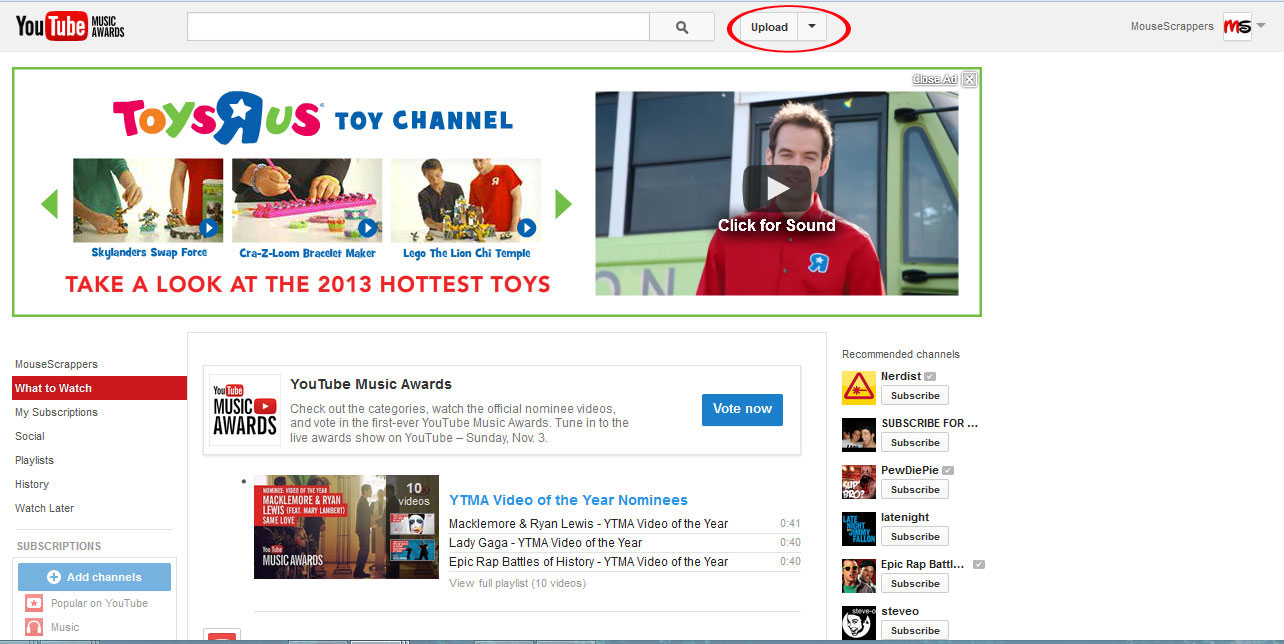Screen dimensions: 1284x644
Task: Open MouseScrappers in the left sidebar
Action: click(x=56, y=364)
